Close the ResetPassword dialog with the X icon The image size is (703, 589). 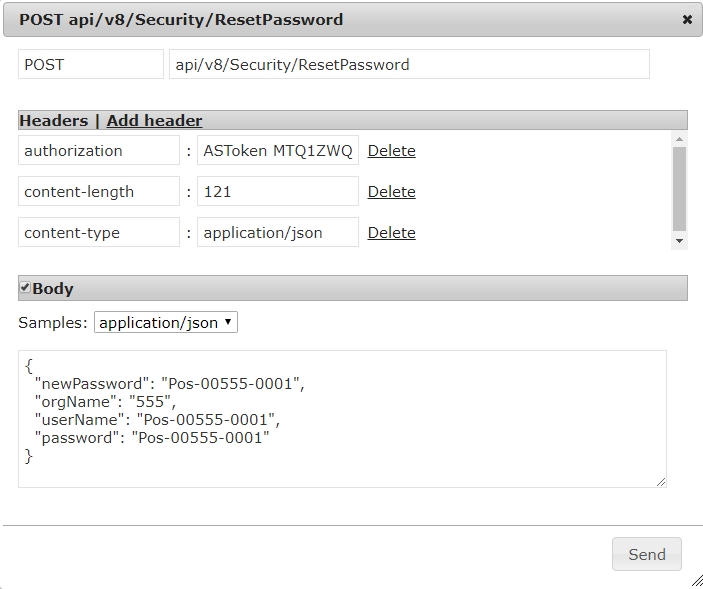click(x=687, y=20)
